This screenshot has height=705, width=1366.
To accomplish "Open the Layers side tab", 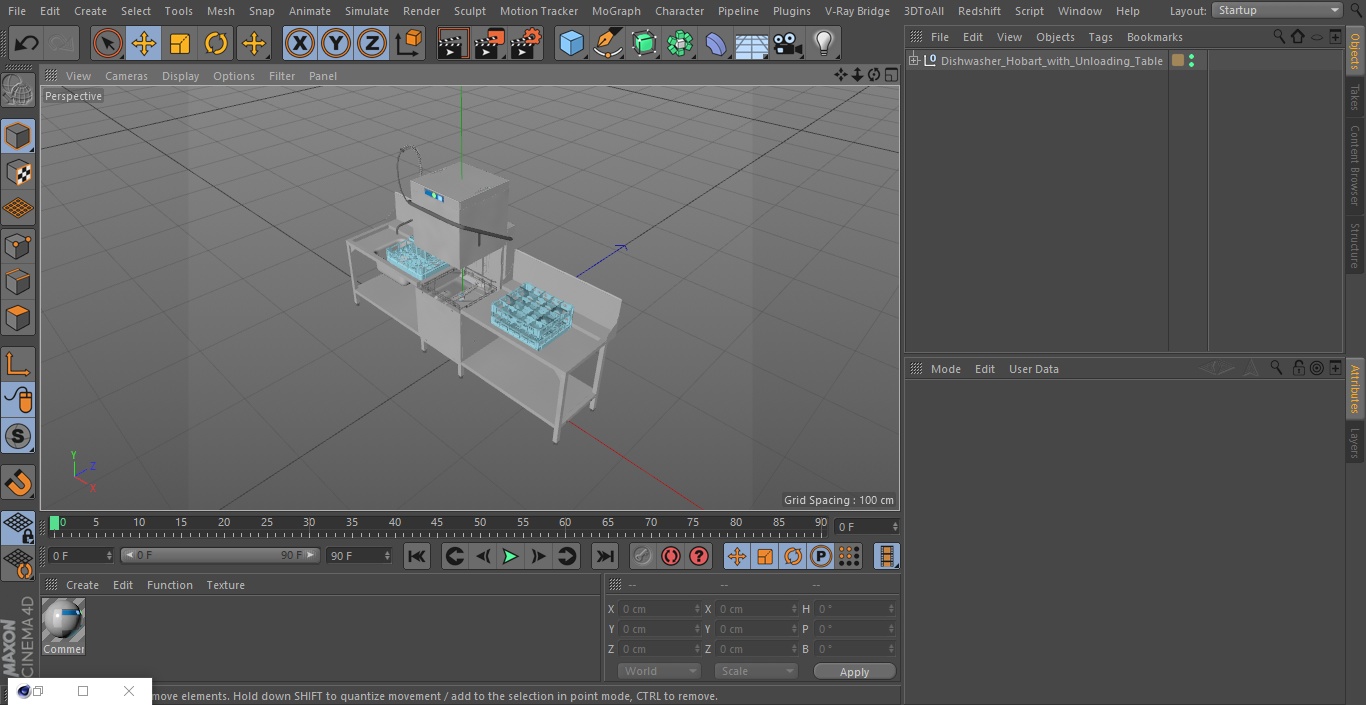I will click(1355, 442).
